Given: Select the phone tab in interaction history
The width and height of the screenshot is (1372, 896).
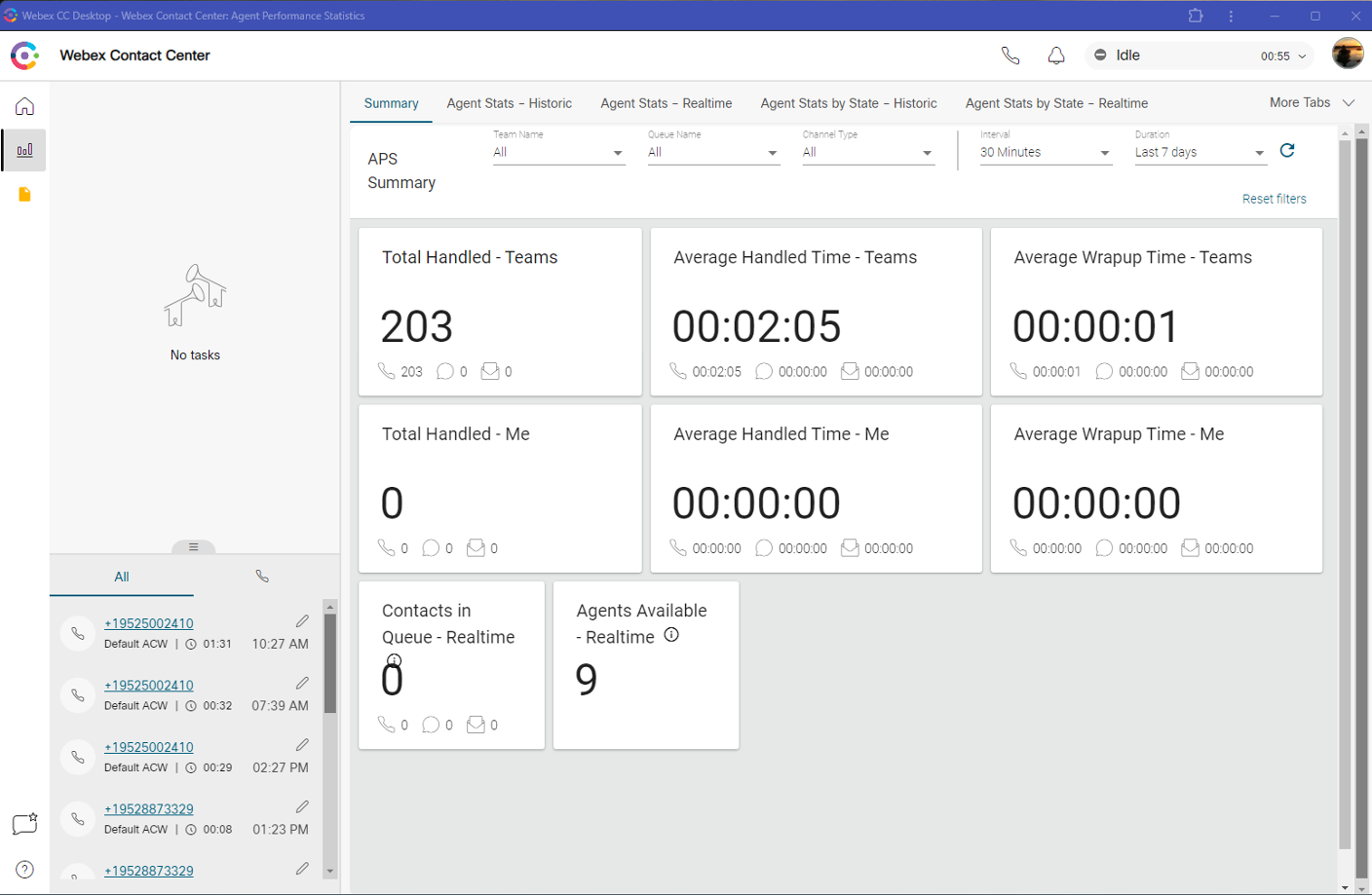Looking at the screenshot, I should [262, 577].
